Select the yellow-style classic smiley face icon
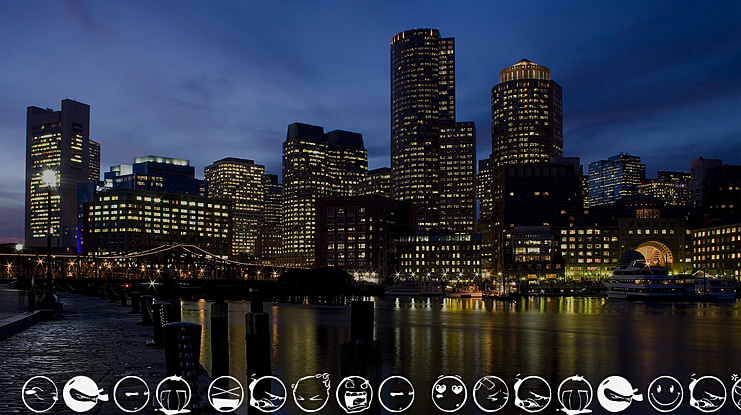Screen dimensions: 741x415 tap(665, 393)
